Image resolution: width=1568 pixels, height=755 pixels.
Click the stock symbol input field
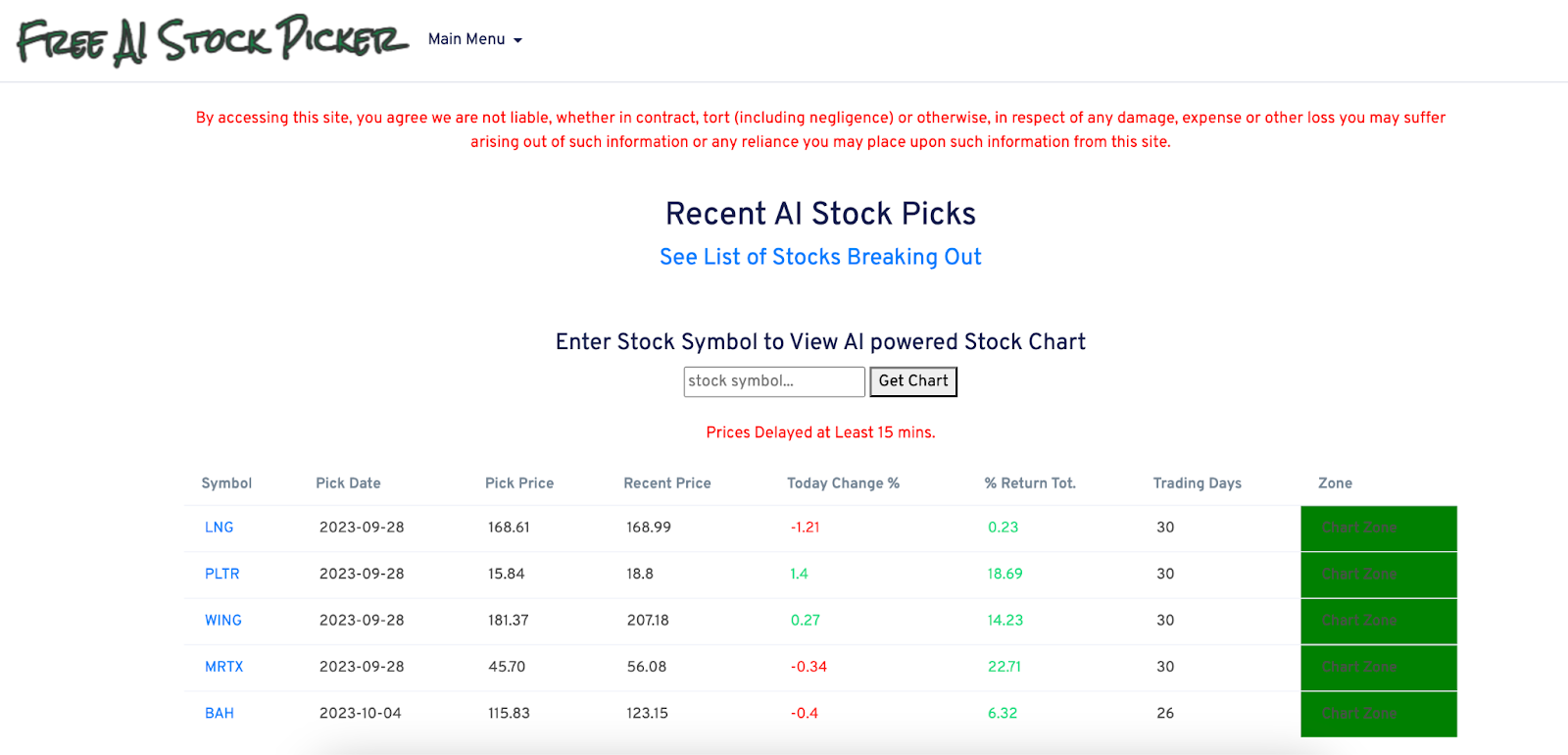773,381
